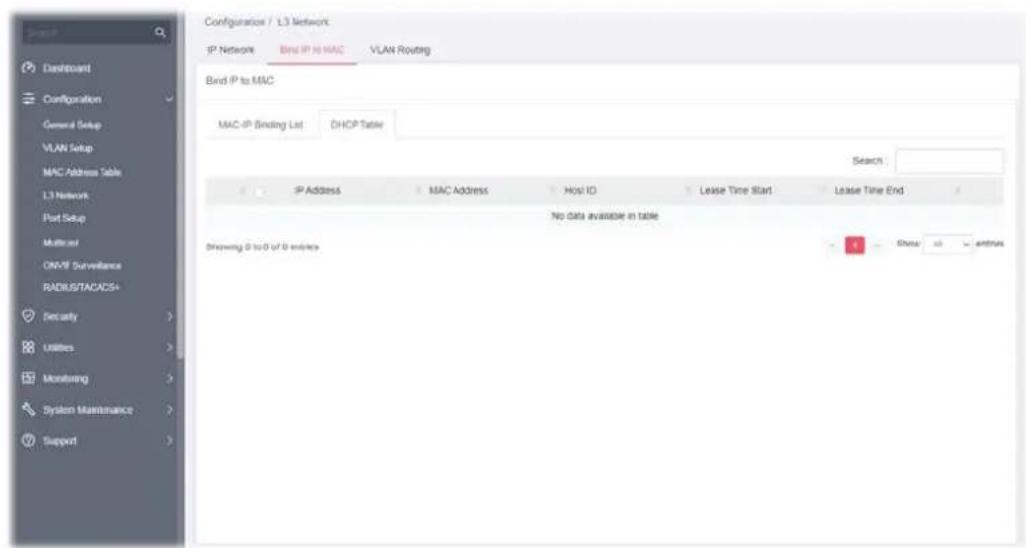Viewport: 1026px width, 548px height.
Task: Sort by IP Address column header
Action: tap(317, 191)
